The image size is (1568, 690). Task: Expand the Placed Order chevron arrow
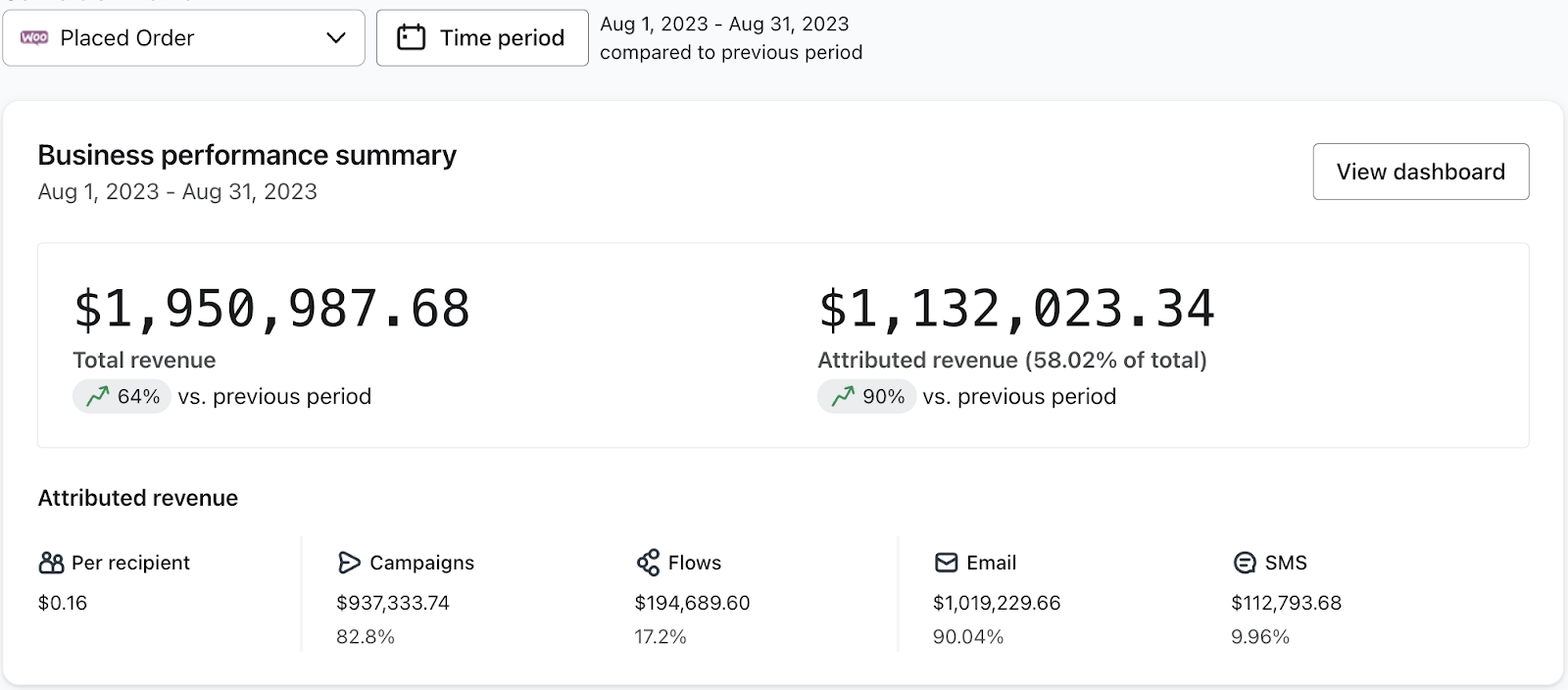pos(336,38)
